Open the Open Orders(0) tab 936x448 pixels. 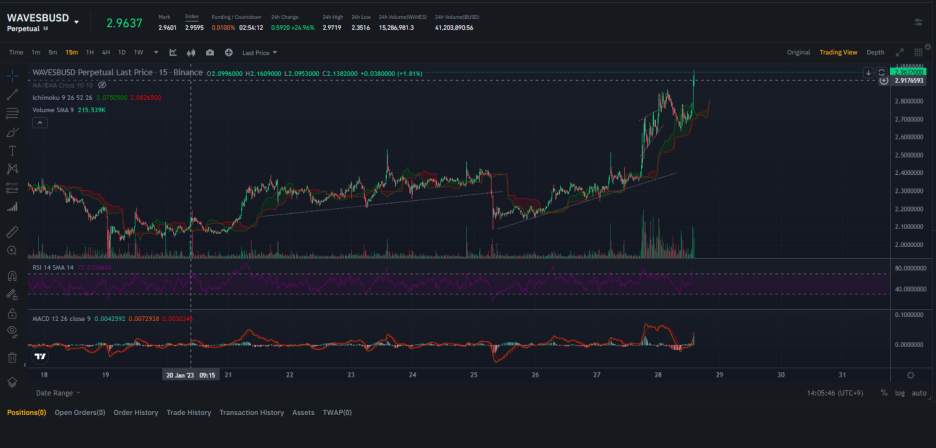click(x=80, y=413)
